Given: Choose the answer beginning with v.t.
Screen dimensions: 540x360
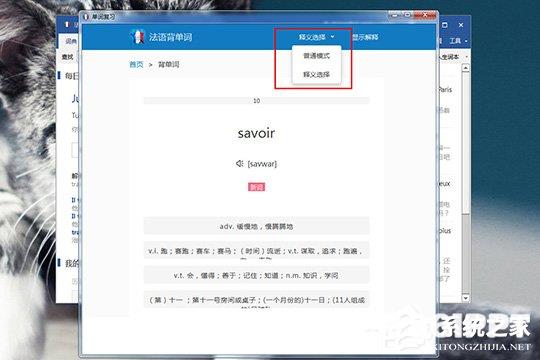Looking at the screenshot, I should tap(256, 275).
